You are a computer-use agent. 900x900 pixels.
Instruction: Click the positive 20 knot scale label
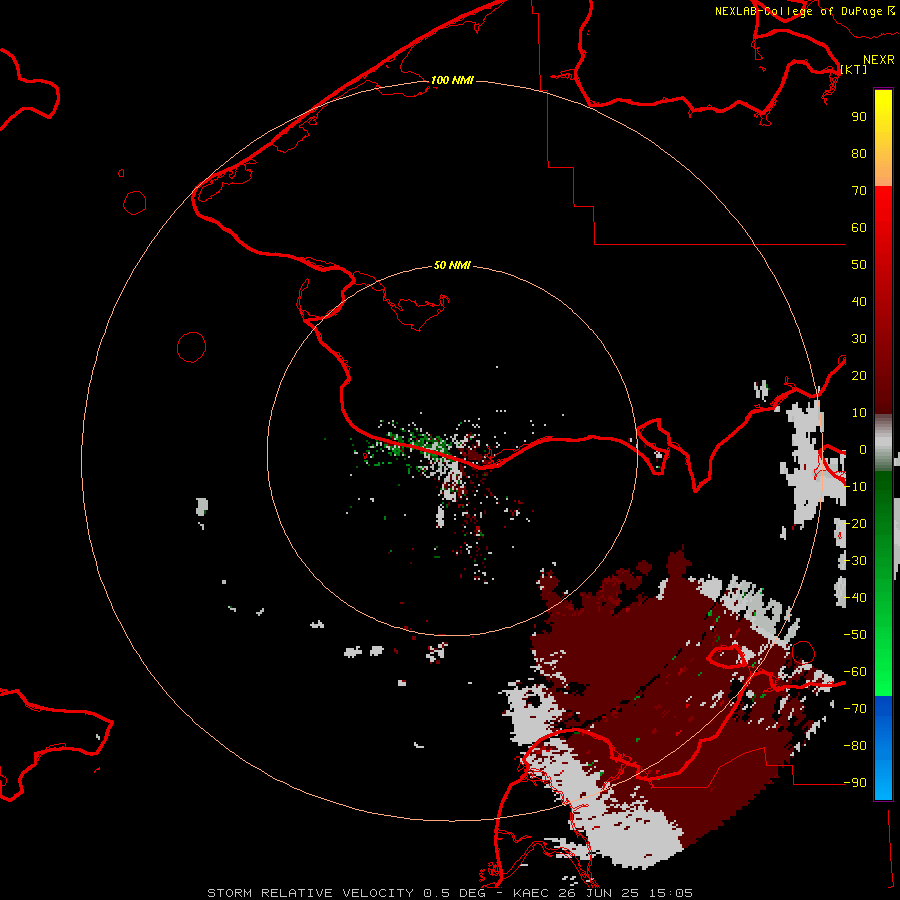point(859,375)
